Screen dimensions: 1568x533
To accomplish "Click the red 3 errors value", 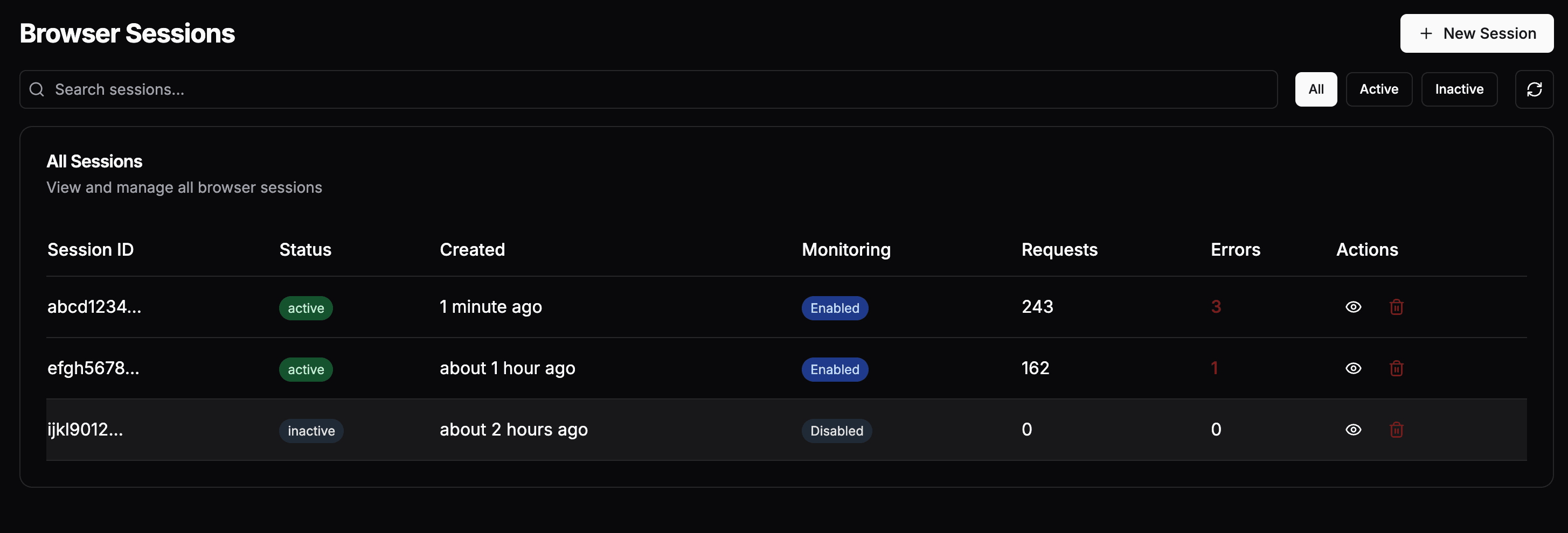I will coord(1216,307).
